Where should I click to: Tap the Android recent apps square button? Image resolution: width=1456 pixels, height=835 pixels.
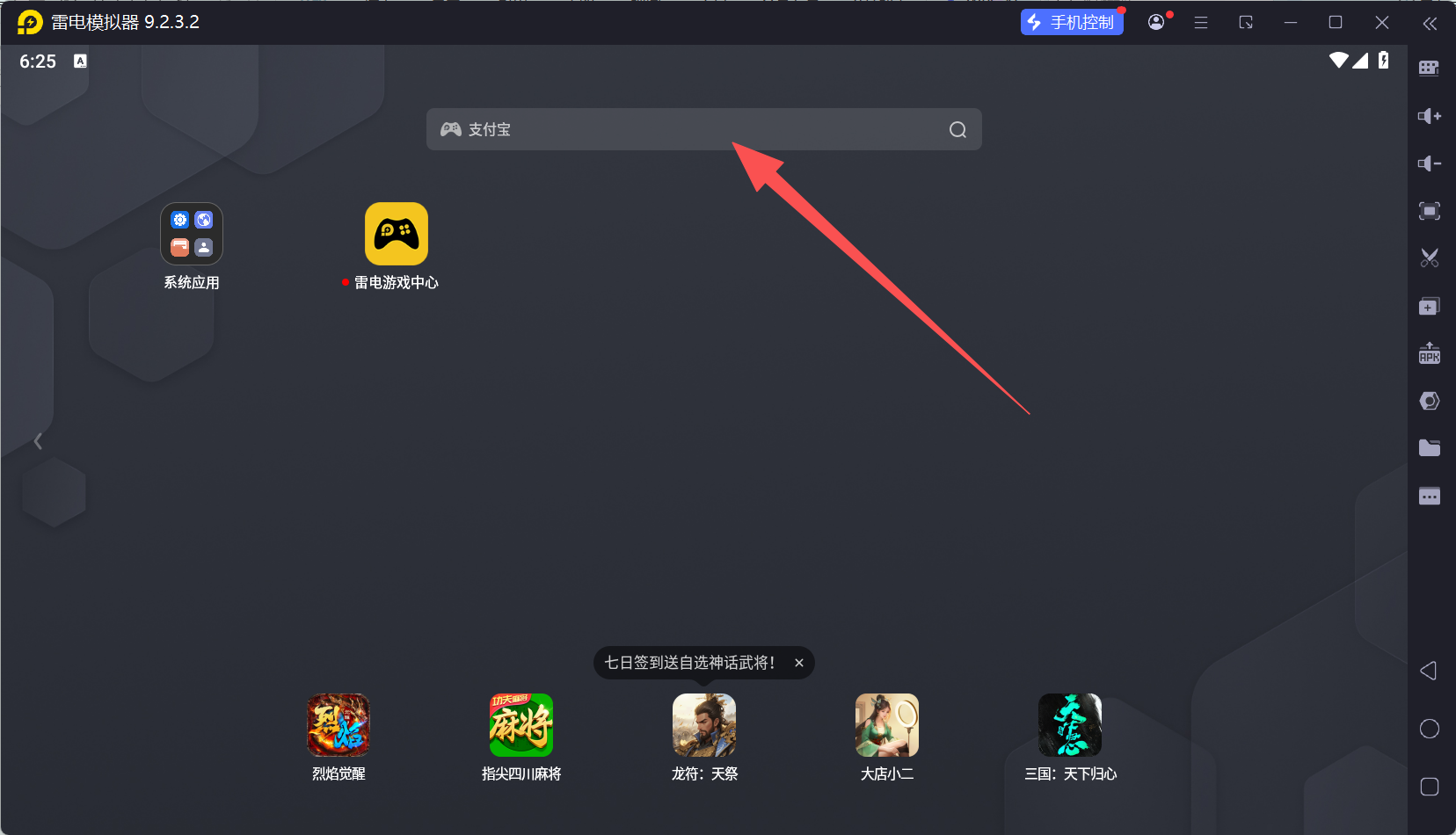1430,787
